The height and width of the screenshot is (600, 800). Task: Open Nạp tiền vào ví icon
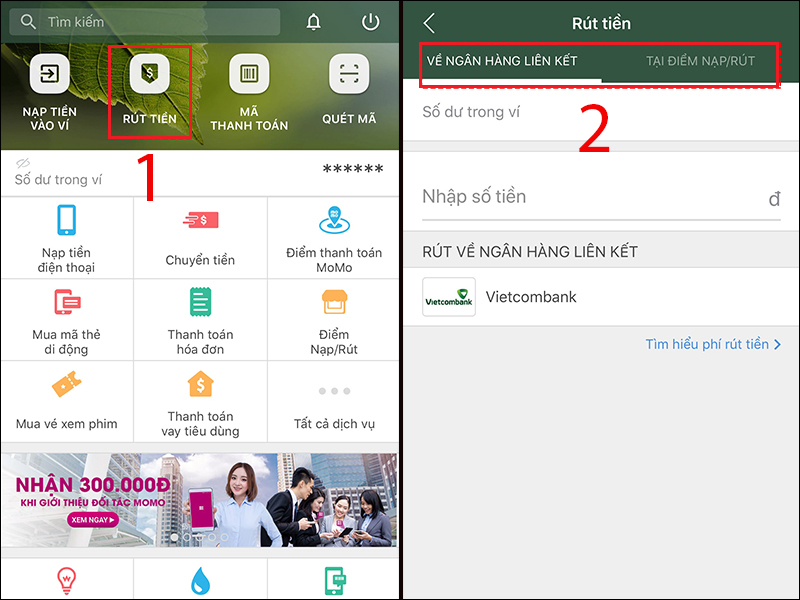49,74
